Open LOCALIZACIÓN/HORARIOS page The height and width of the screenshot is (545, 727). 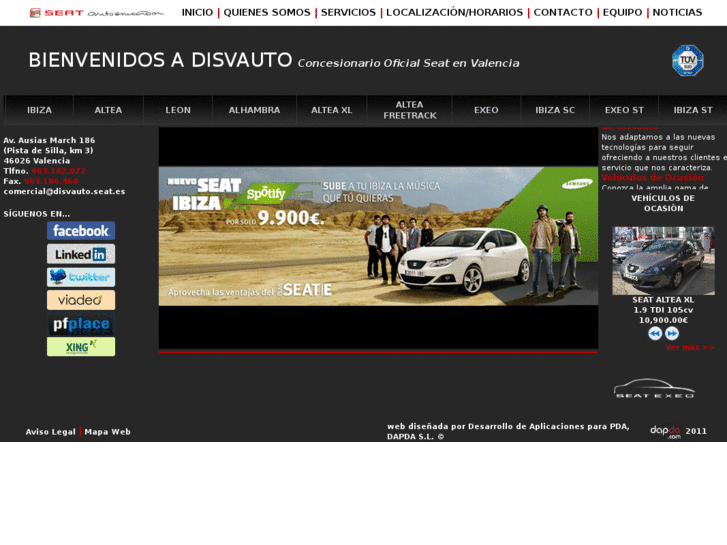tap(454, 13)
